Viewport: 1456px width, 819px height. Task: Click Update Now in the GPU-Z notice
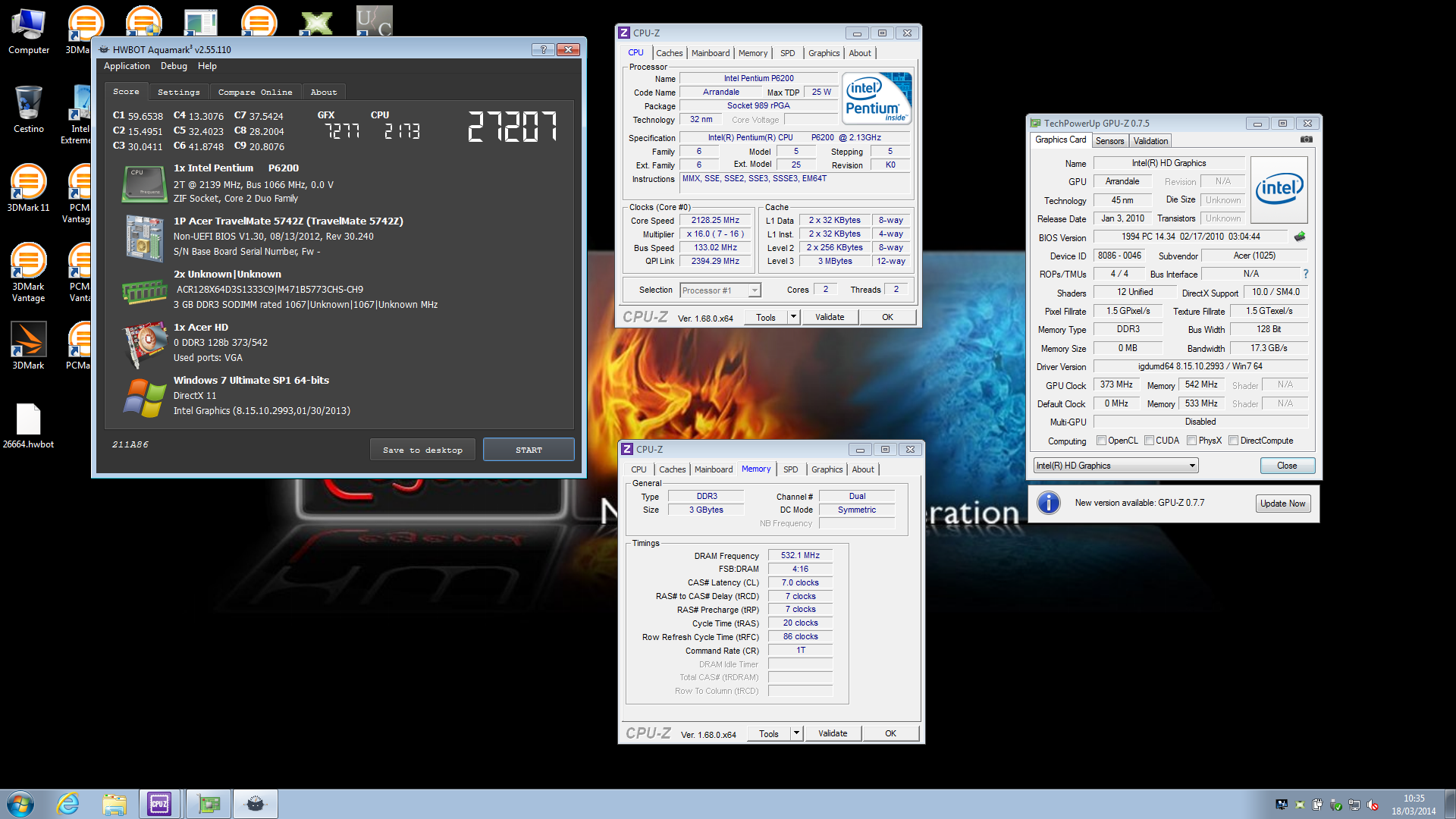pyautogui.click(x=1282, y=504)
